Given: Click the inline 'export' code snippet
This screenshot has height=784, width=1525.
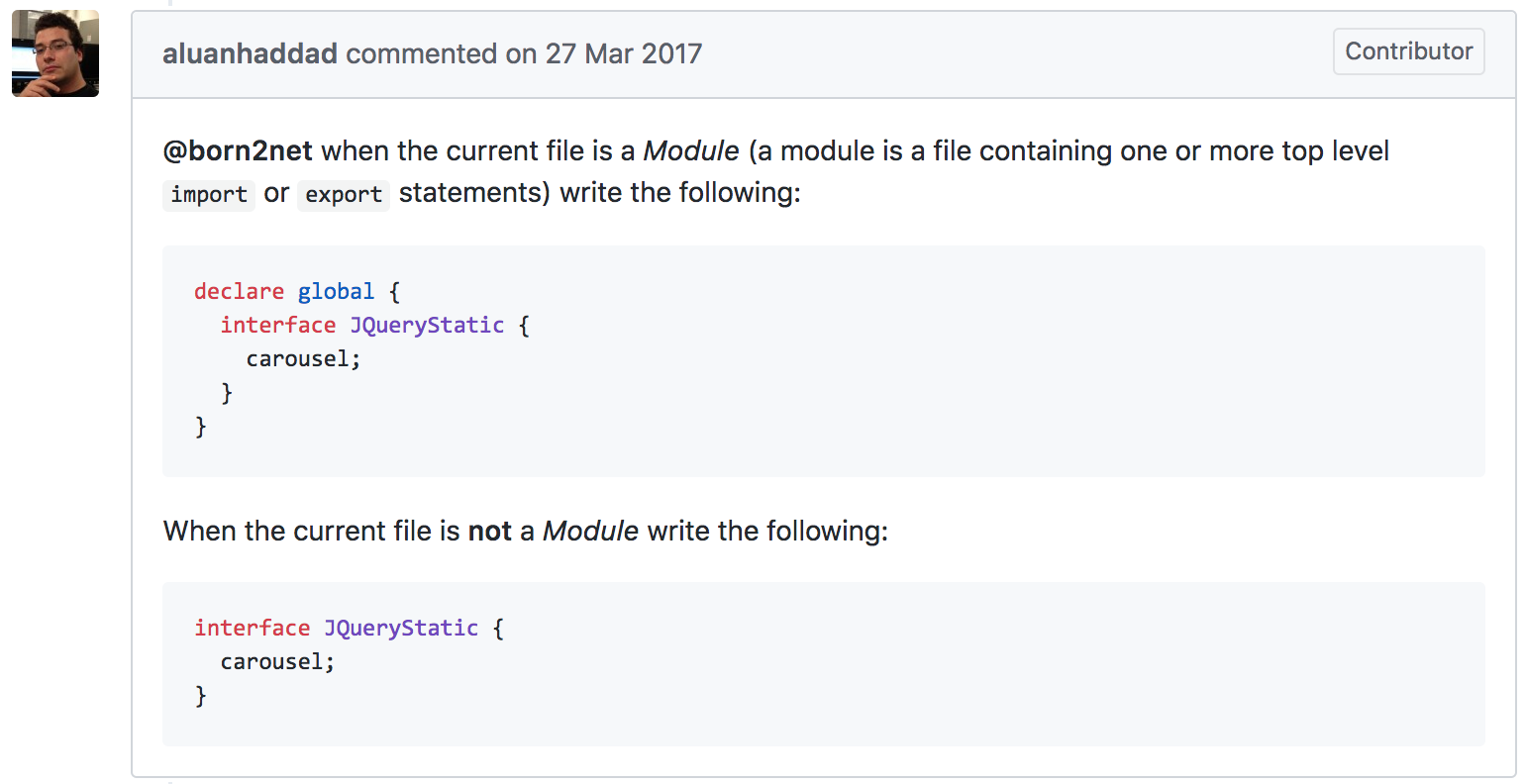Looking at the screenshot, I should point(344,194).
